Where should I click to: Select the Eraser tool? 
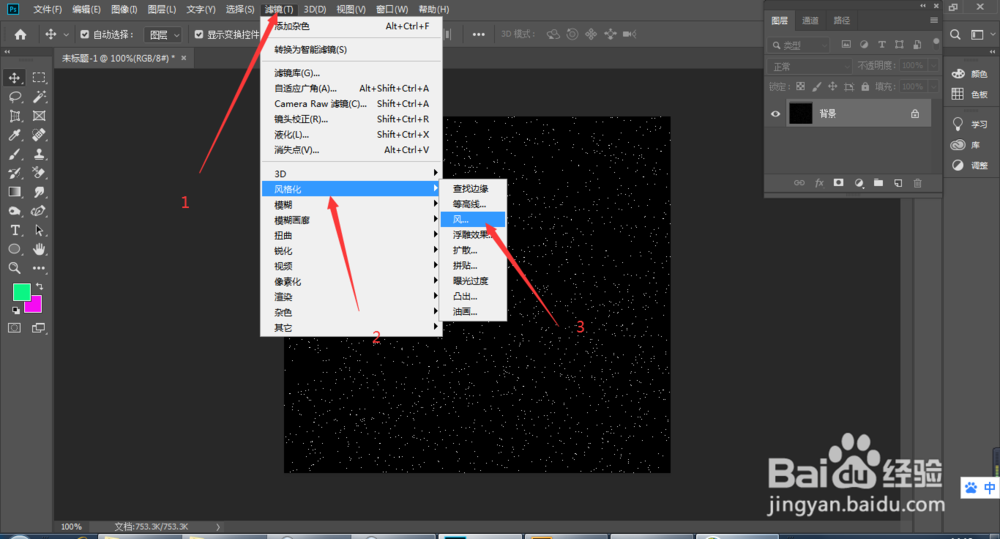pos(39,173)
